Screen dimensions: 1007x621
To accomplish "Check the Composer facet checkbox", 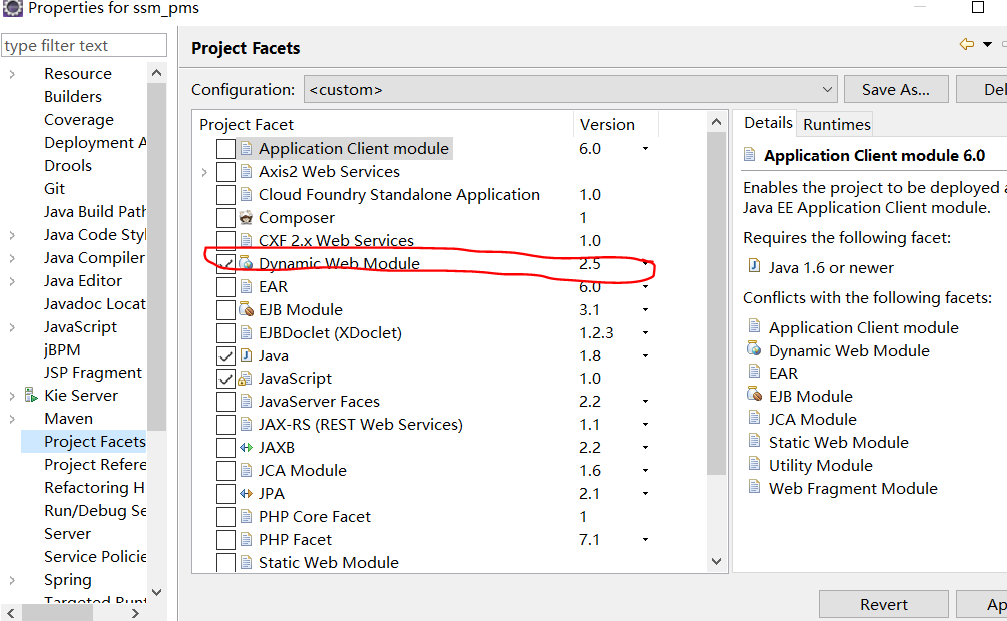I will click(225, 218).
